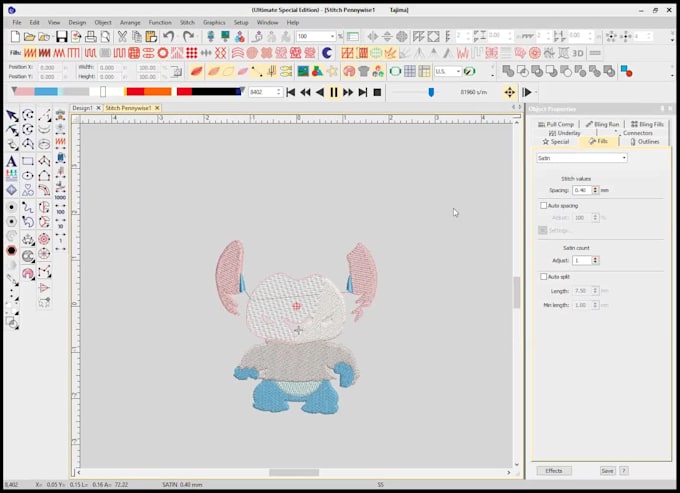The image size is (680, 493).
Task: Click the red leaf stitch icon
Action: [196, 71]
